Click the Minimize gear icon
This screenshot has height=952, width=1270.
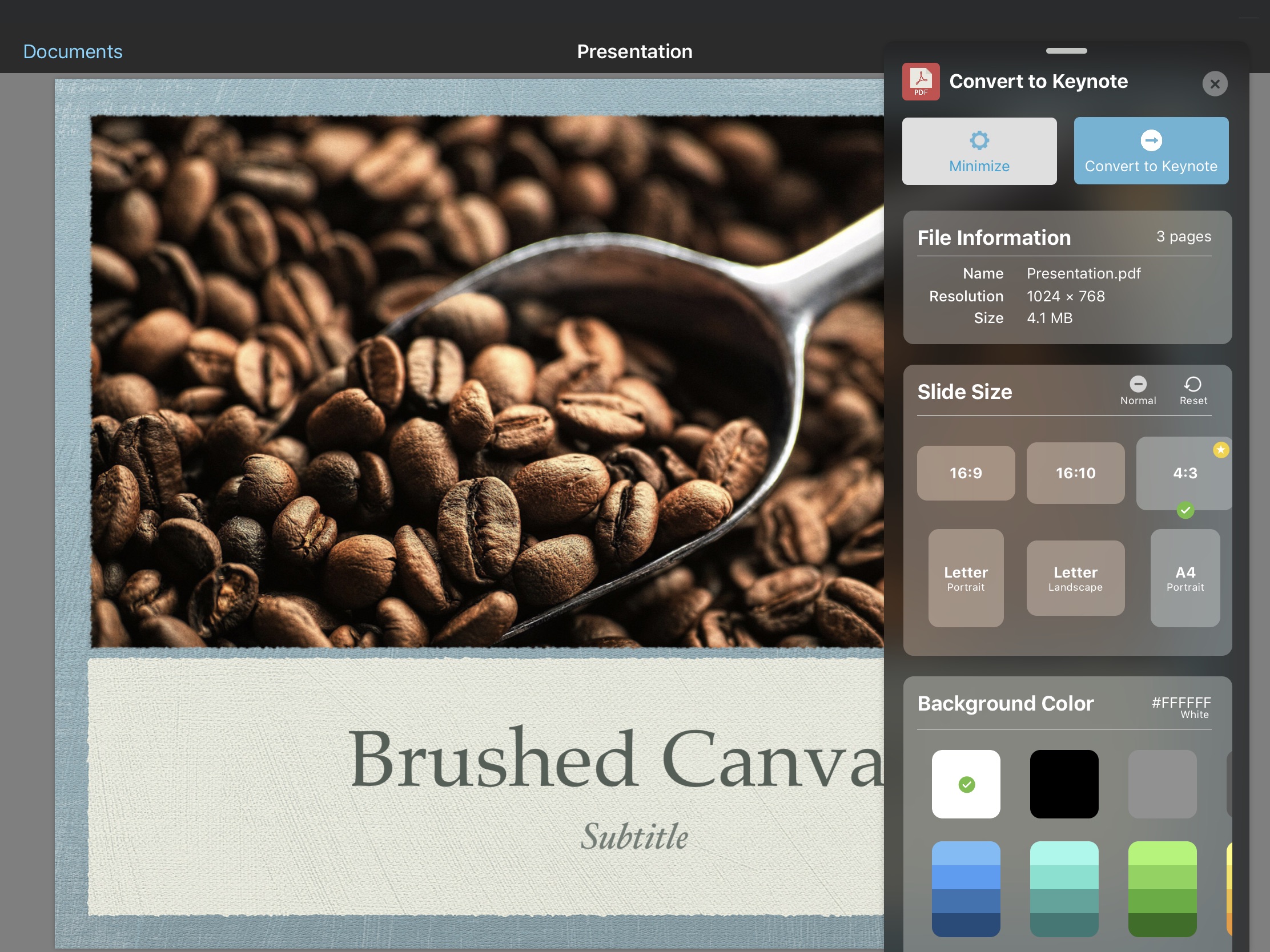(x=979, y=140)
